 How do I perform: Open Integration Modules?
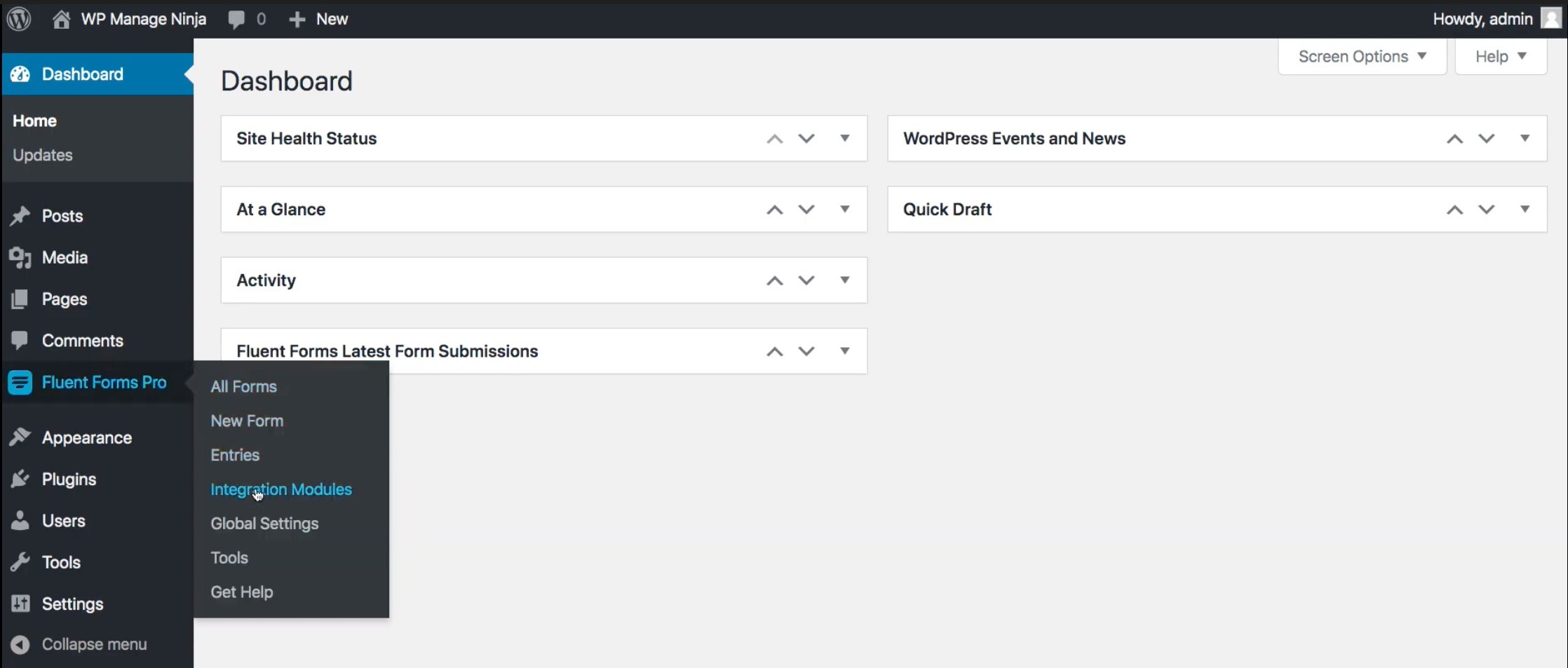(281, 490)
